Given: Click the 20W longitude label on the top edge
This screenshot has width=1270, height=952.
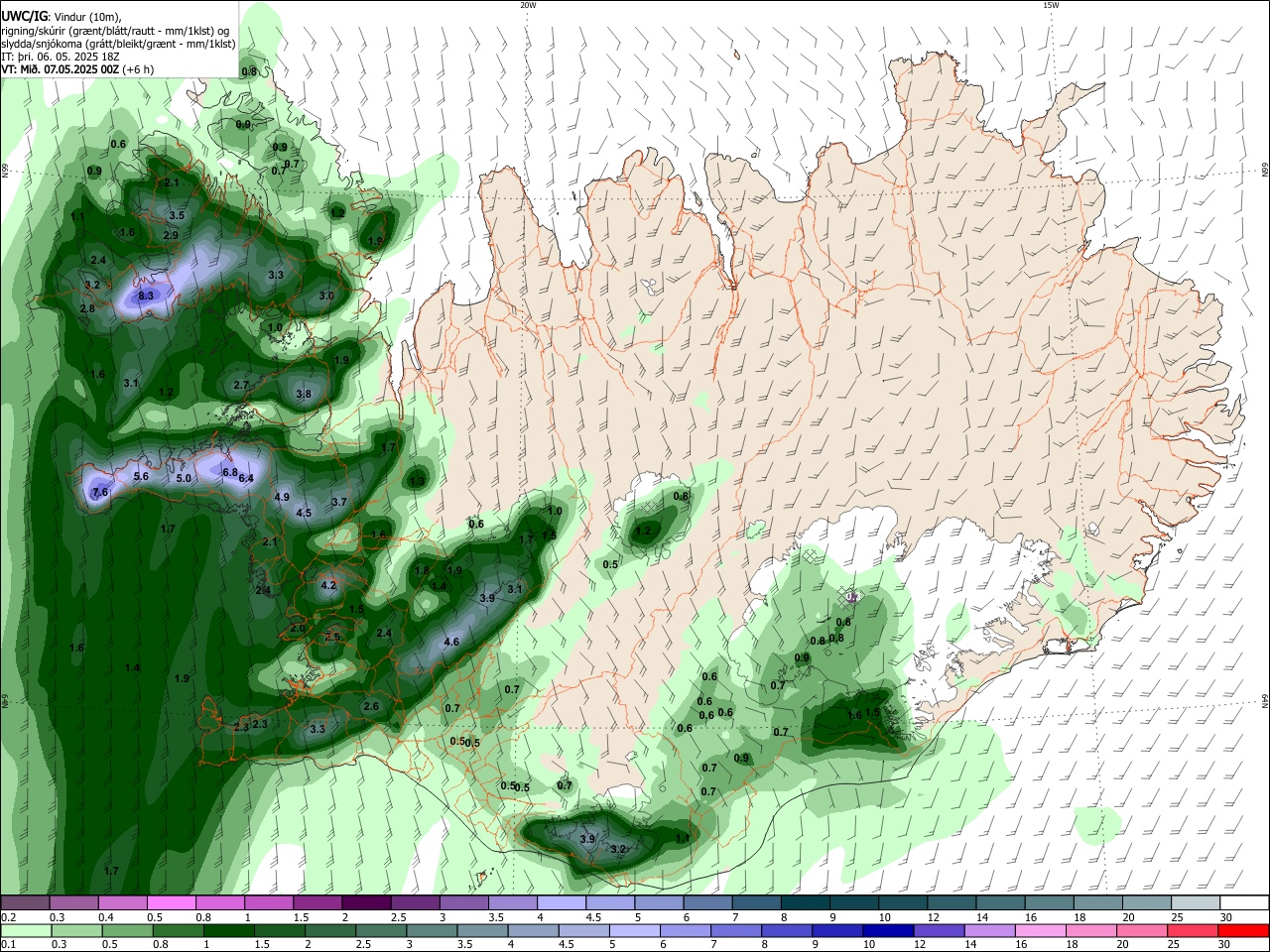Looking at the screenshot, I should pos(528,5).
